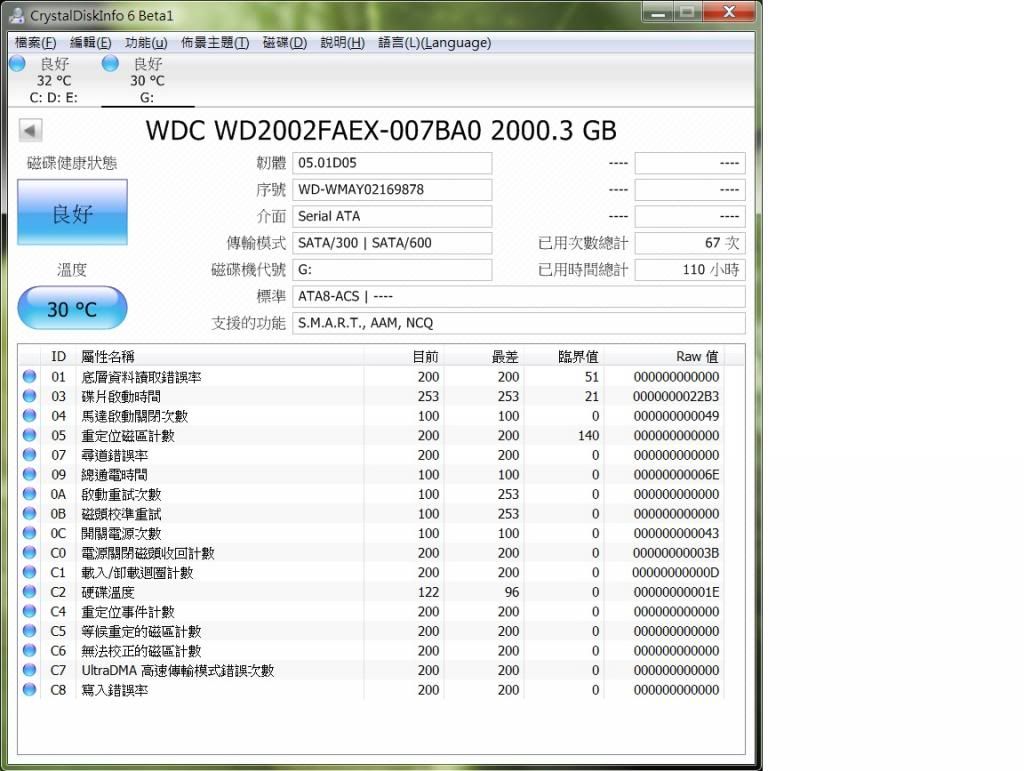Select the UltraDMA 高速傳輸模式錯誤次數 attribute name
1024x771 pixels.
pos(178,671)
